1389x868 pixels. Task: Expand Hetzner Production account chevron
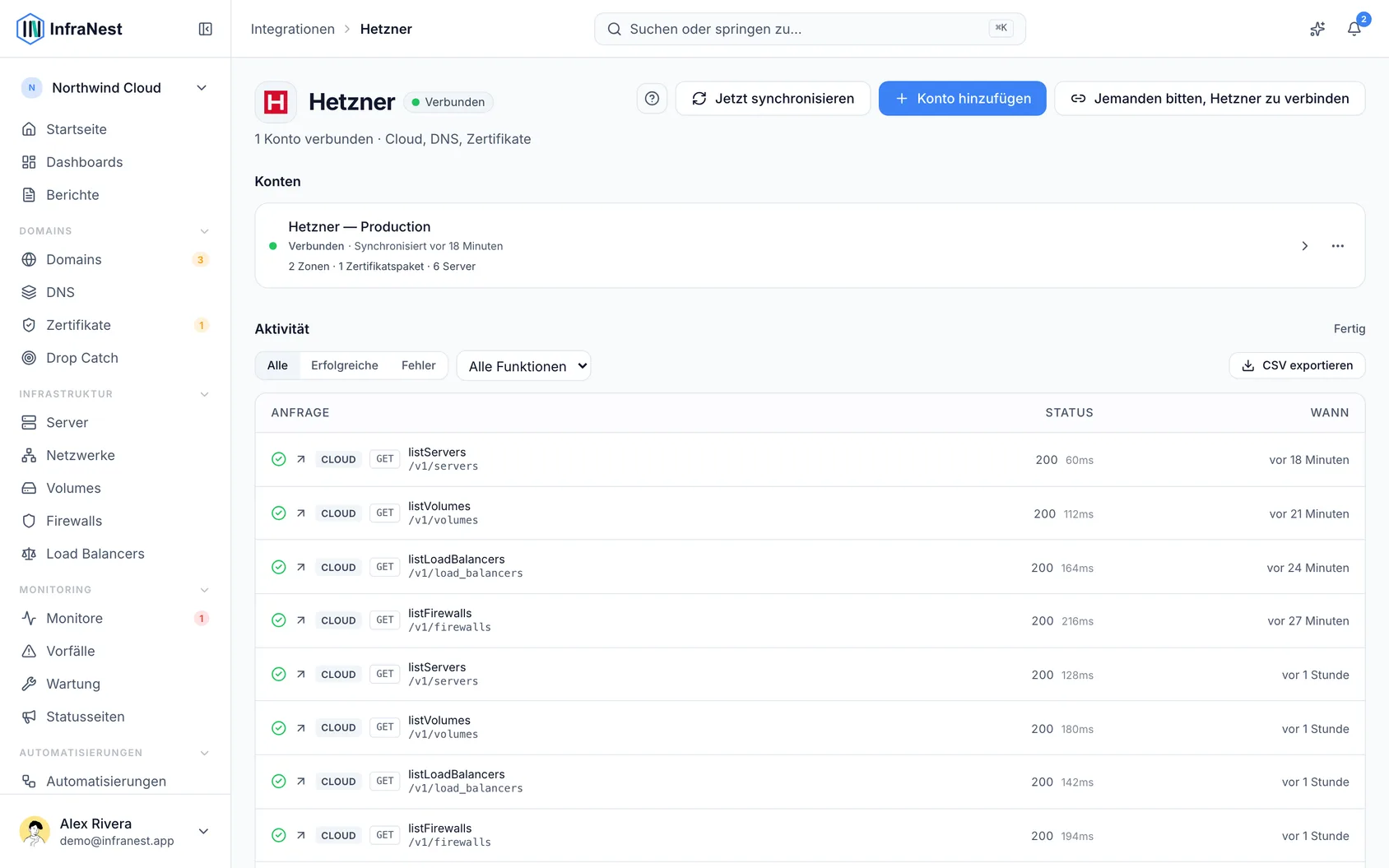1304,246
